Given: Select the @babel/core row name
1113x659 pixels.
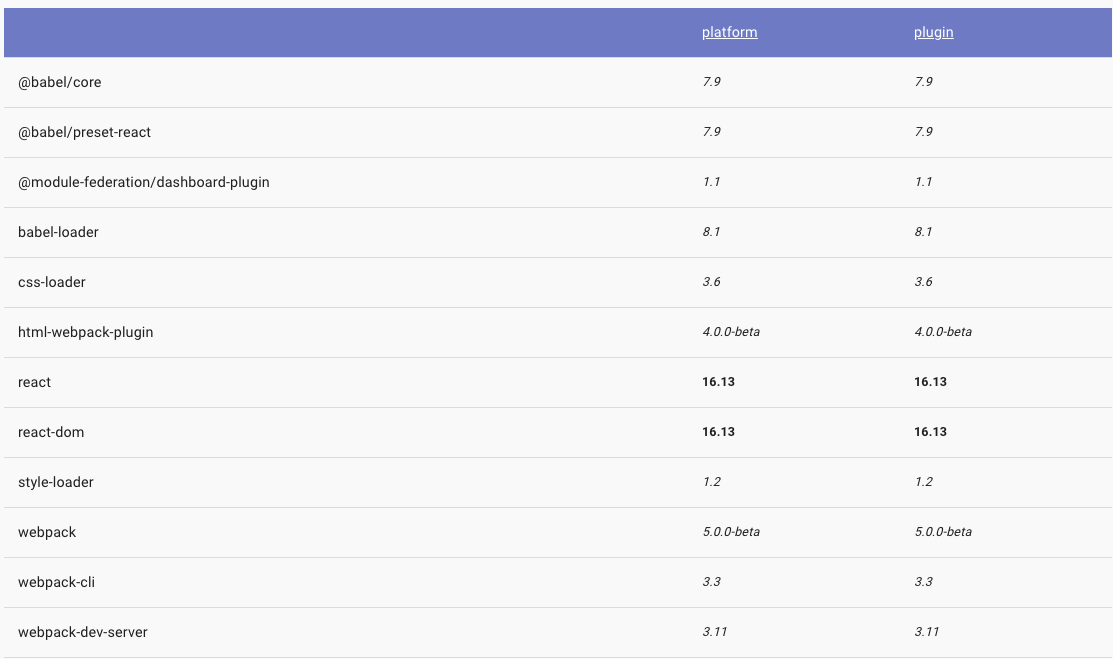Looking at the screenshot, I should (x=60, y=82).
